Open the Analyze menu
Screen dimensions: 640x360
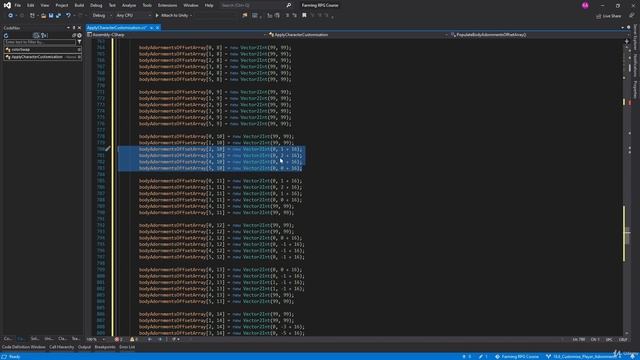(129, 5)
